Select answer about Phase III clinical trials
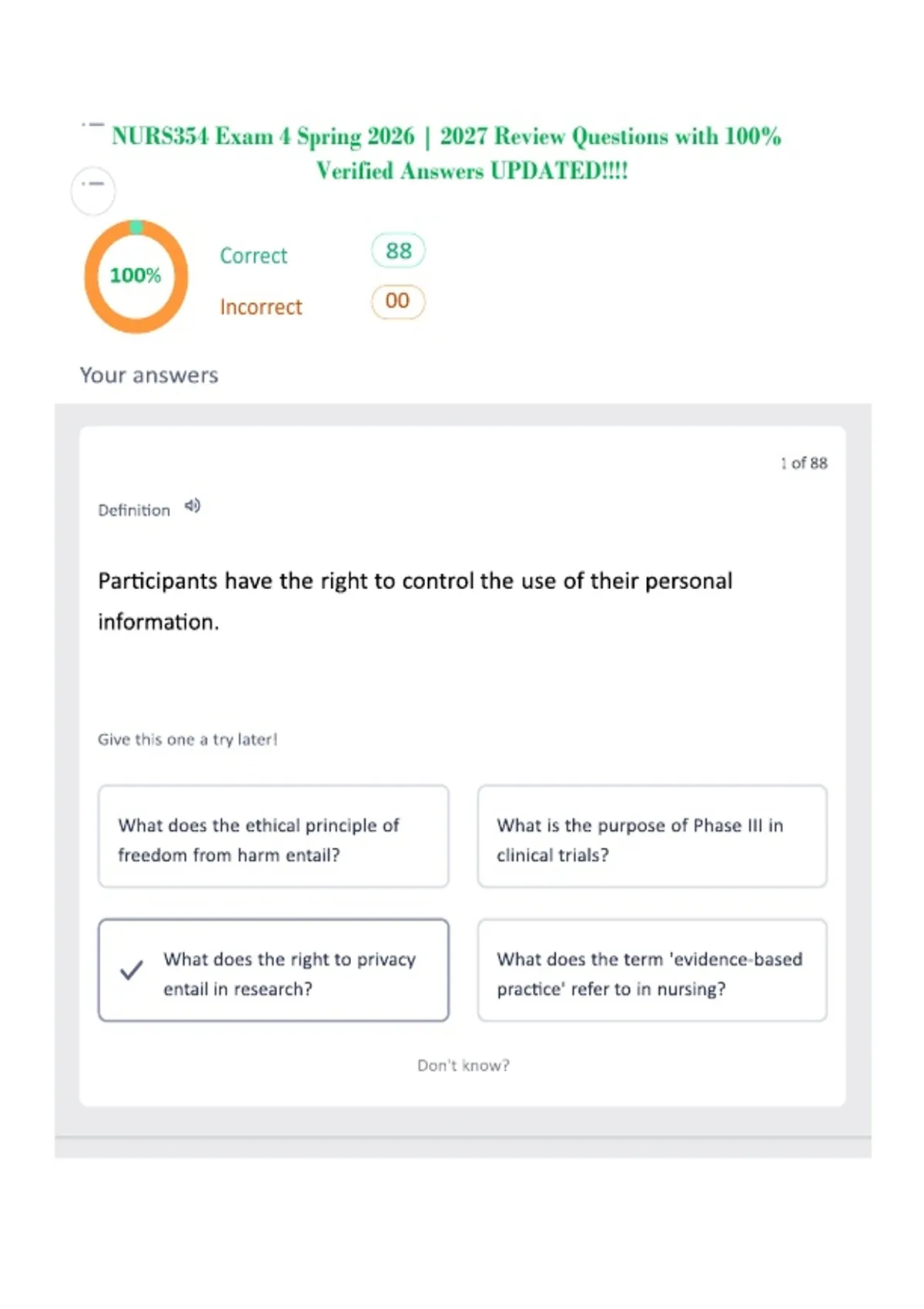This screenshot has height=1309, width=924. point(652,837)
